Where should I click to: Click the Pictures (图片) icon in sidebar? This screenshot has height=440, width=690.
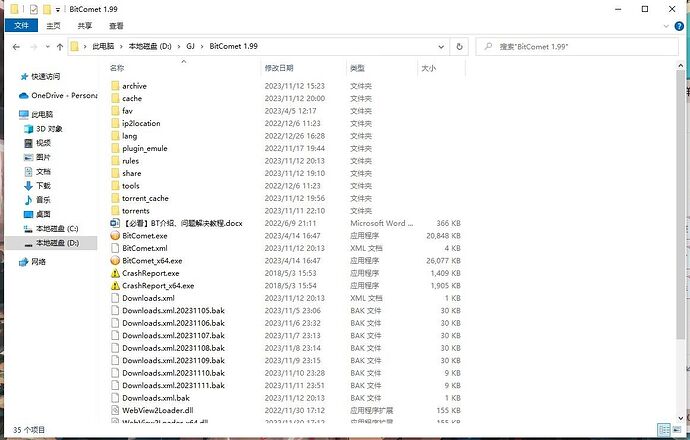(x=29, y=157)
